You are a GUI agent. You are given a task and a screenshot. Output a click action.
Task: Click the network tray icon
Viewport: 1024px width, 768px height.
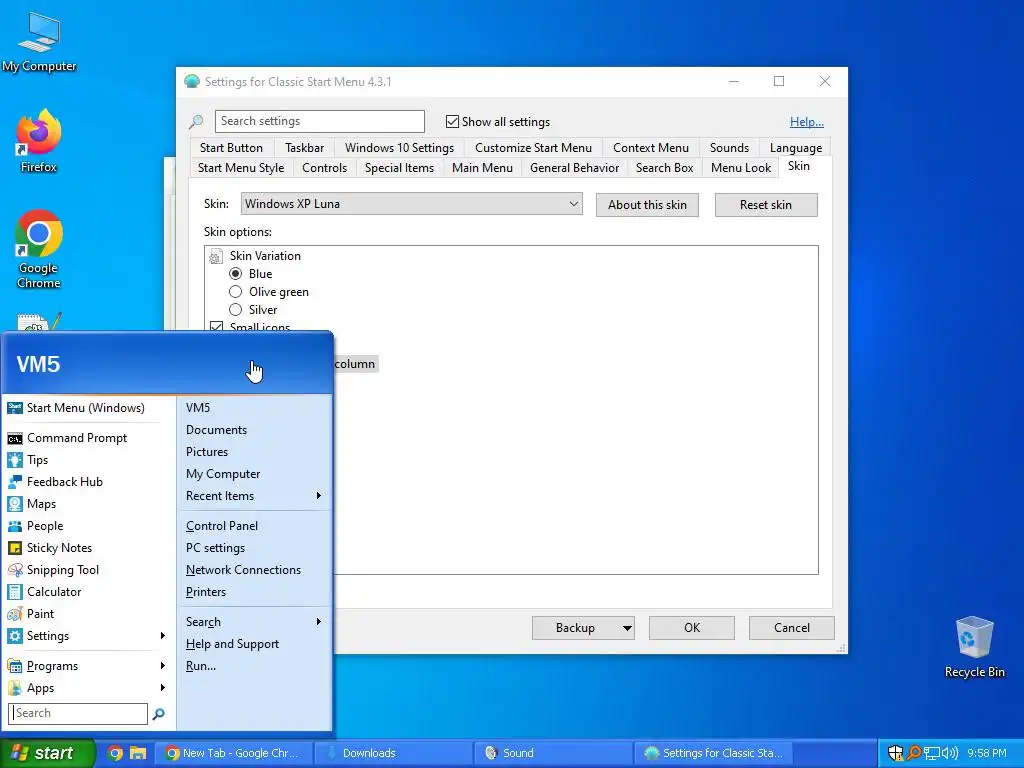(x=932, y=753)
